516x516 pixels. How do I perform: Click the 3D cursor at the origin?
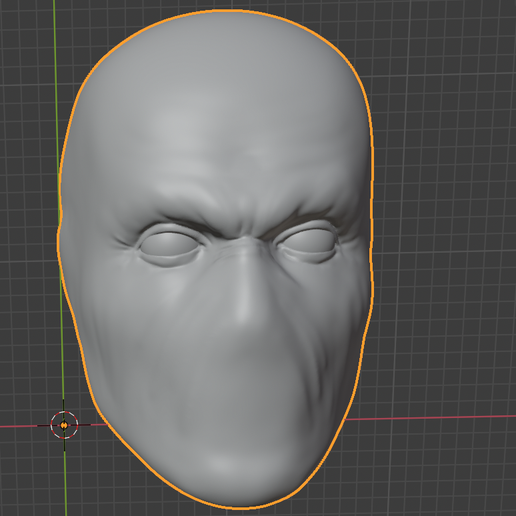tap(64, 425)
